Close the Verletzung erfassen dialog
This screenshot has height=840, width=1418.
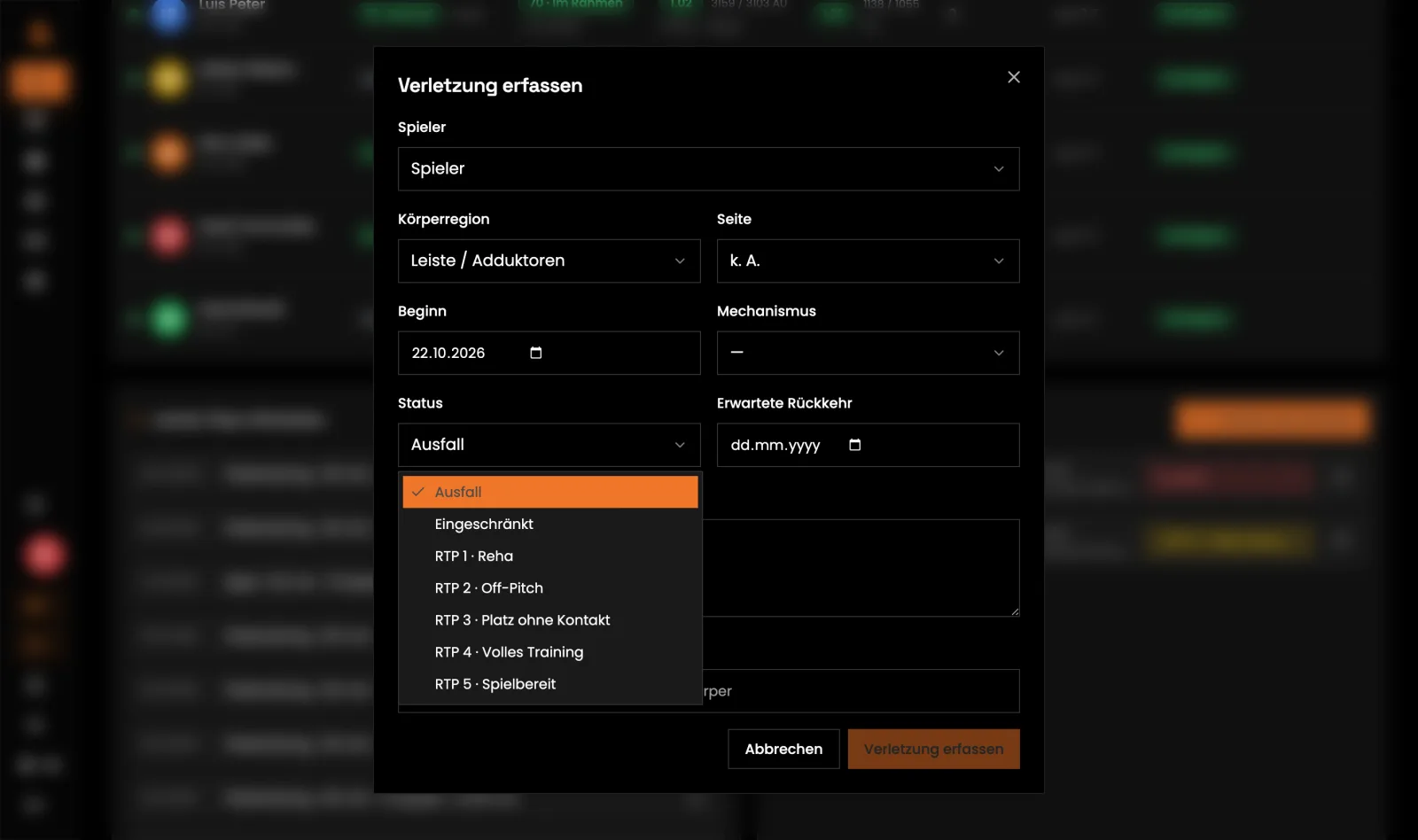1014,77
